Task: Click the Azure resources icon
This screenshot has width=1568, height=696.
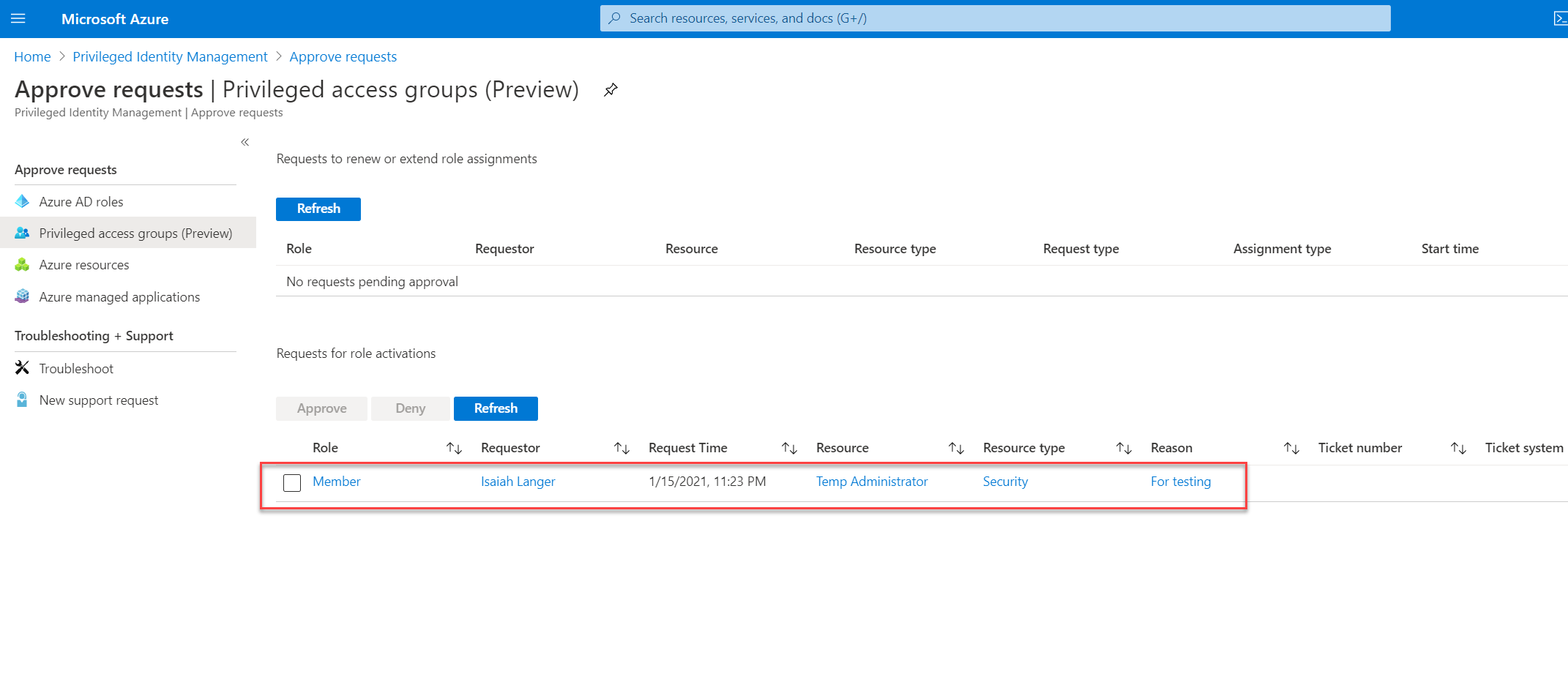Action: 23,265
